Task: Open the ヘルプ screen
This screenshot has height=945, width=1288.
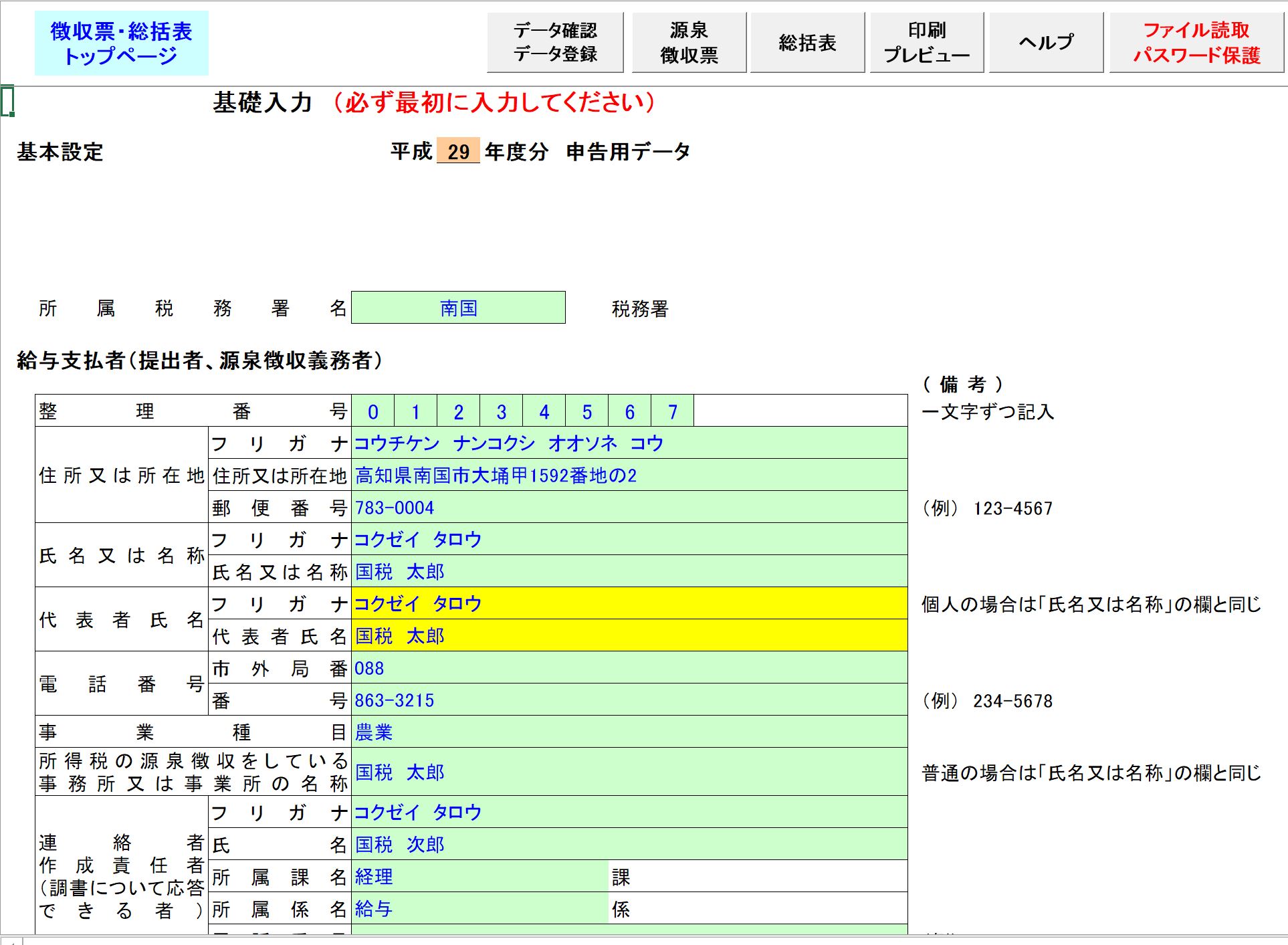Action: coord(1045,42)
